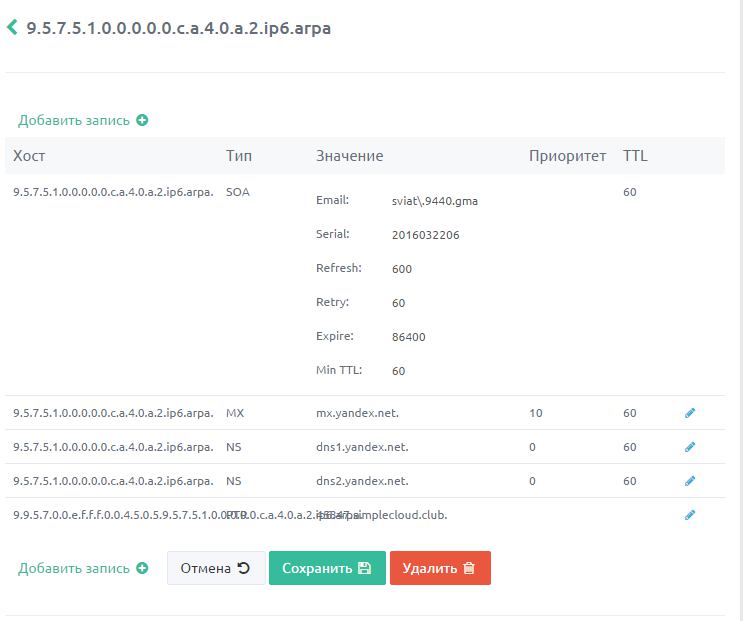Screen dimensions: 743x621
Task: Select the mx.yandex.net value cell
Action: tap(358, 413)
